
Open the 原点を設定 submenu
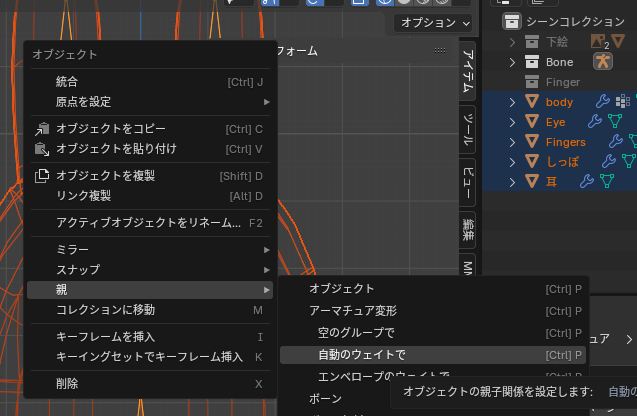click(150, 102)
